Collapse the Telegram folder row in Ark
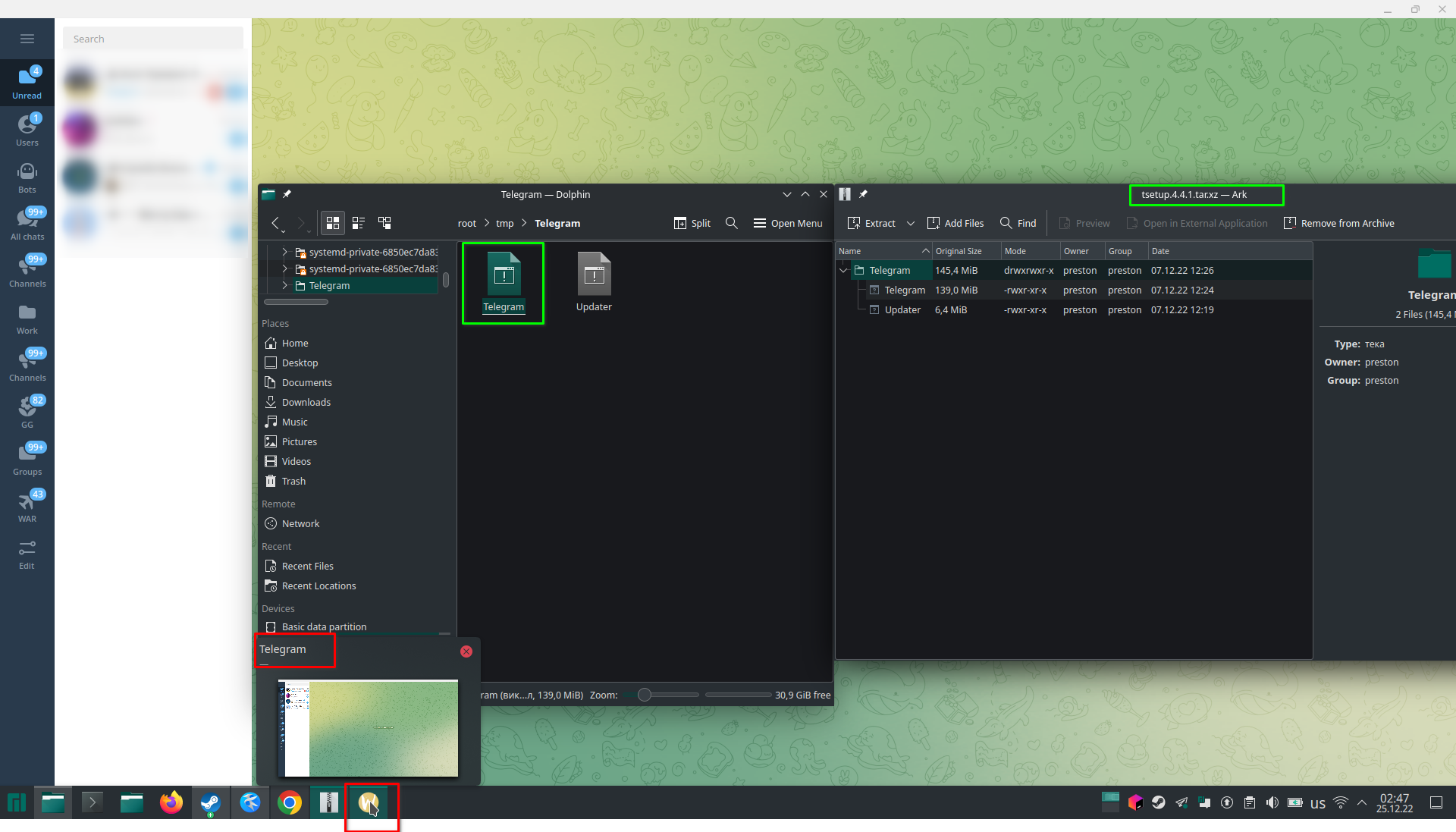Screen dimensions: 1456x832 click(x=843, y=270)
